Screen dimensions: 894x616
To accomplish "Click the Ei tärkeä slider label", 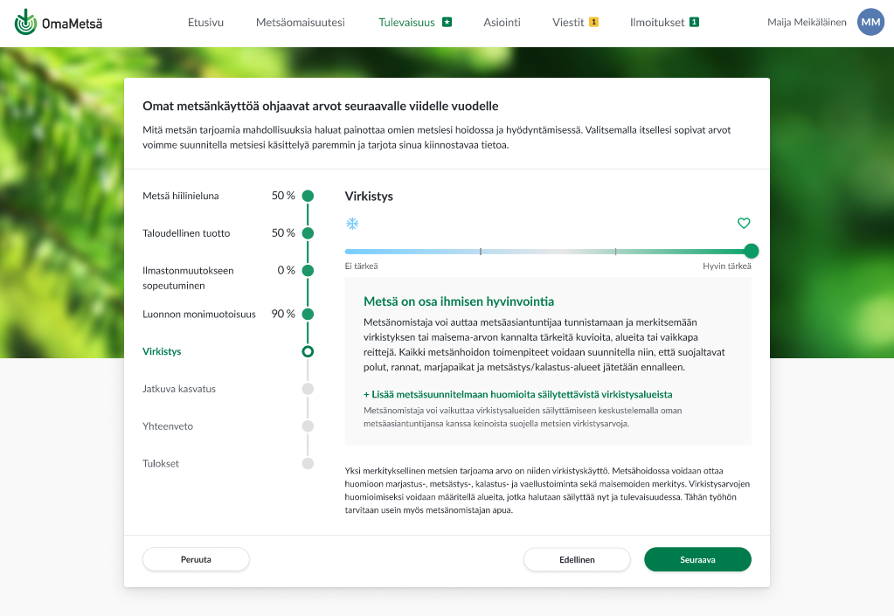I will (x=361, y=266).
